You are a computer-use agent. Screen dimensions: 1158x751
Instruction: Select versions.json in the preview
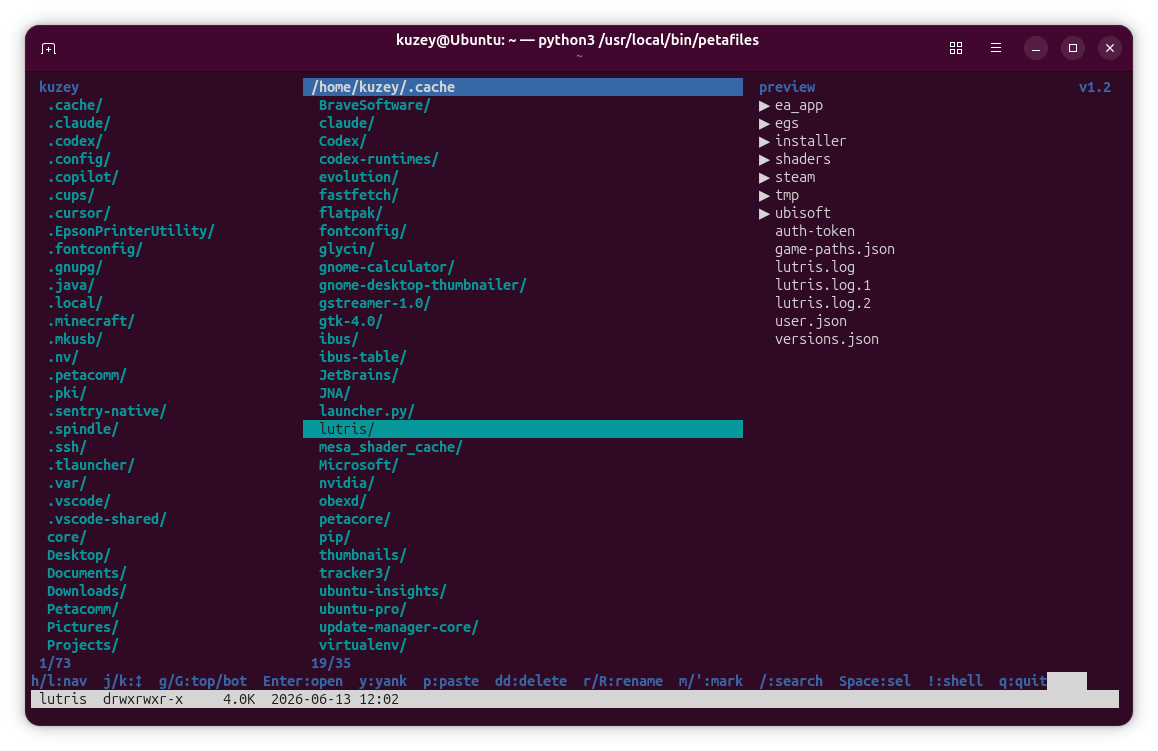point(826,340)
